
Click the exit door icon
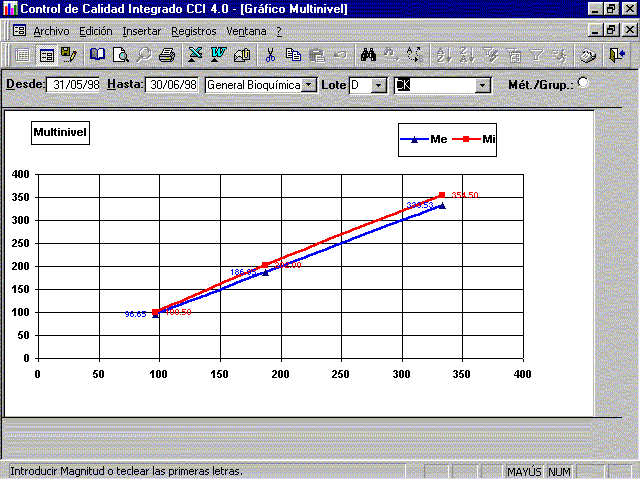coord(616,55)
